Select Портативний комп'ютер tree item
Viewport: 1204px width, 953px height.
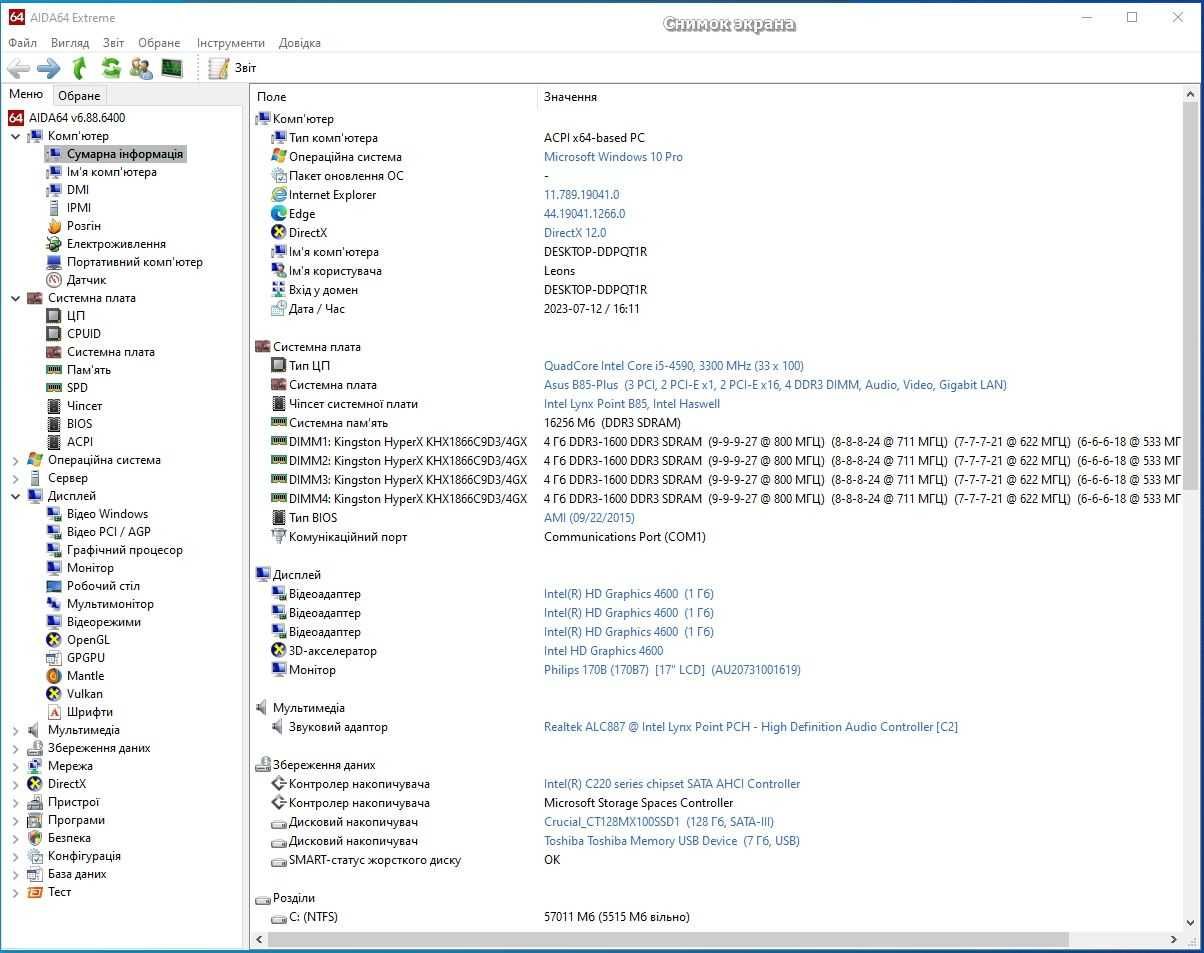coord(134,262)
